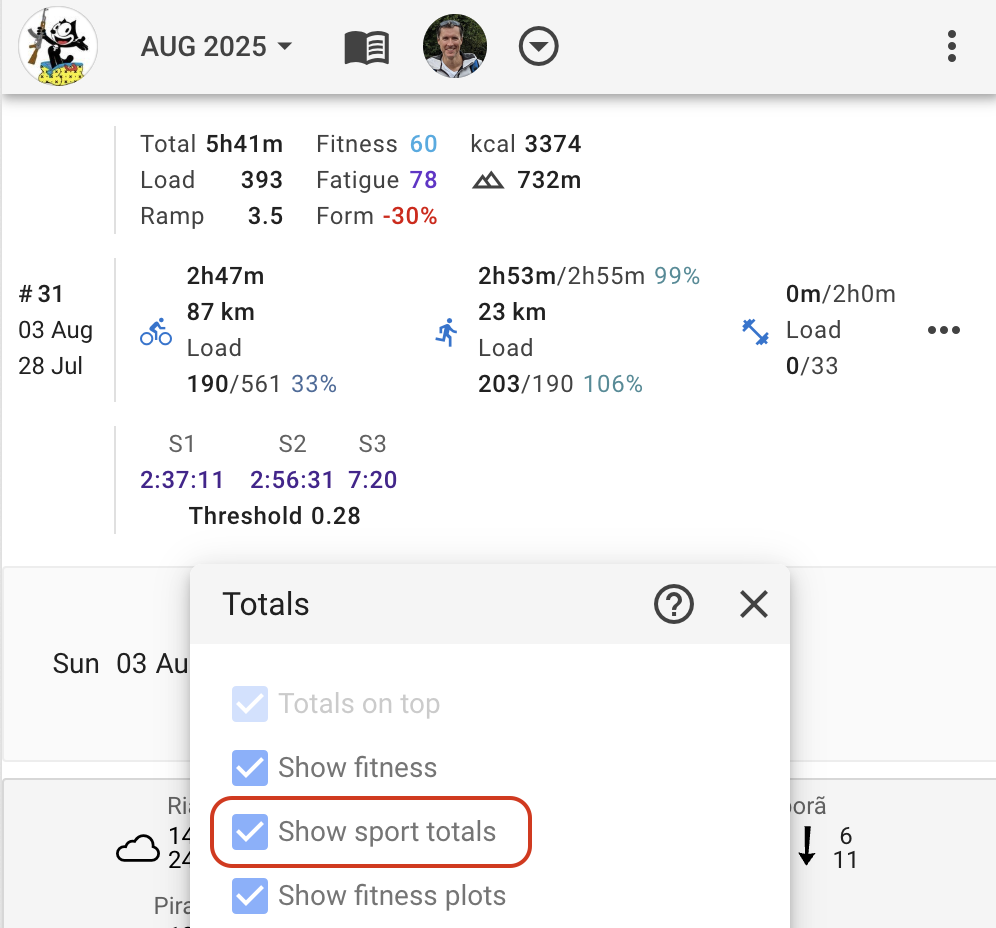Click the elevation mountain icon
The height and width of the screenshot is (928, 996).
pyautogui.click(x=488, y=181)
